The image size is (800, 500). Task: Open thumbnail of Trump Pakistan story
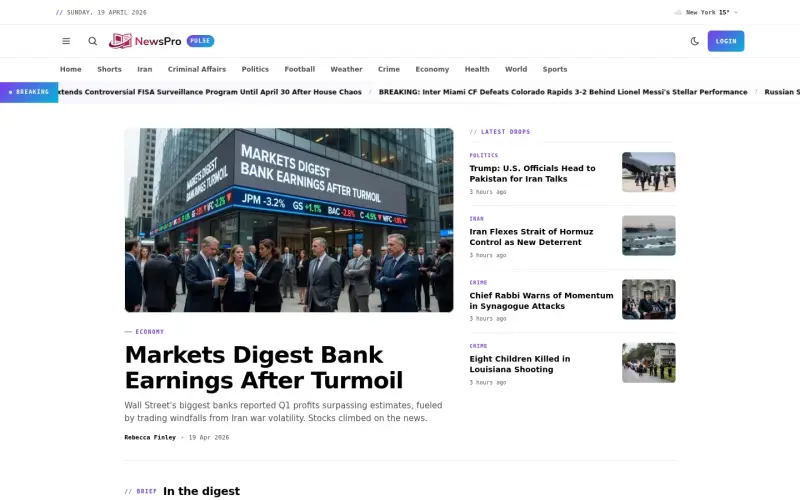point(648,172)
